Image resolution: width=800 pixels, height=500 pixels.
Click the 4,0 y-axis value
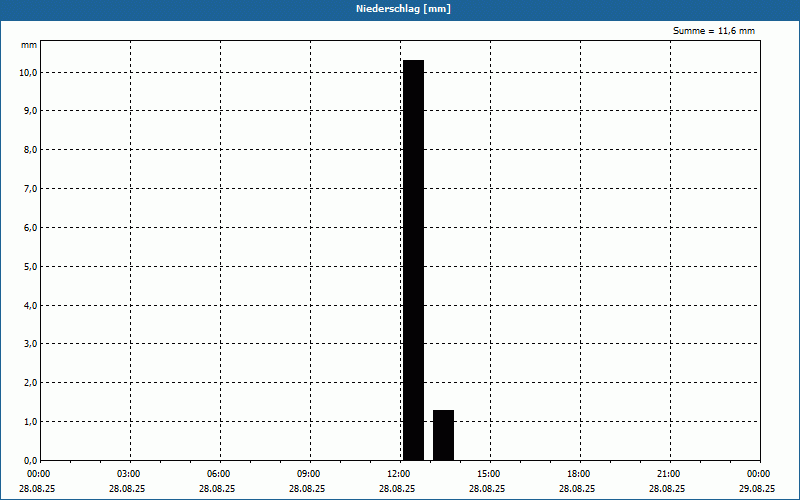point(31,305)
